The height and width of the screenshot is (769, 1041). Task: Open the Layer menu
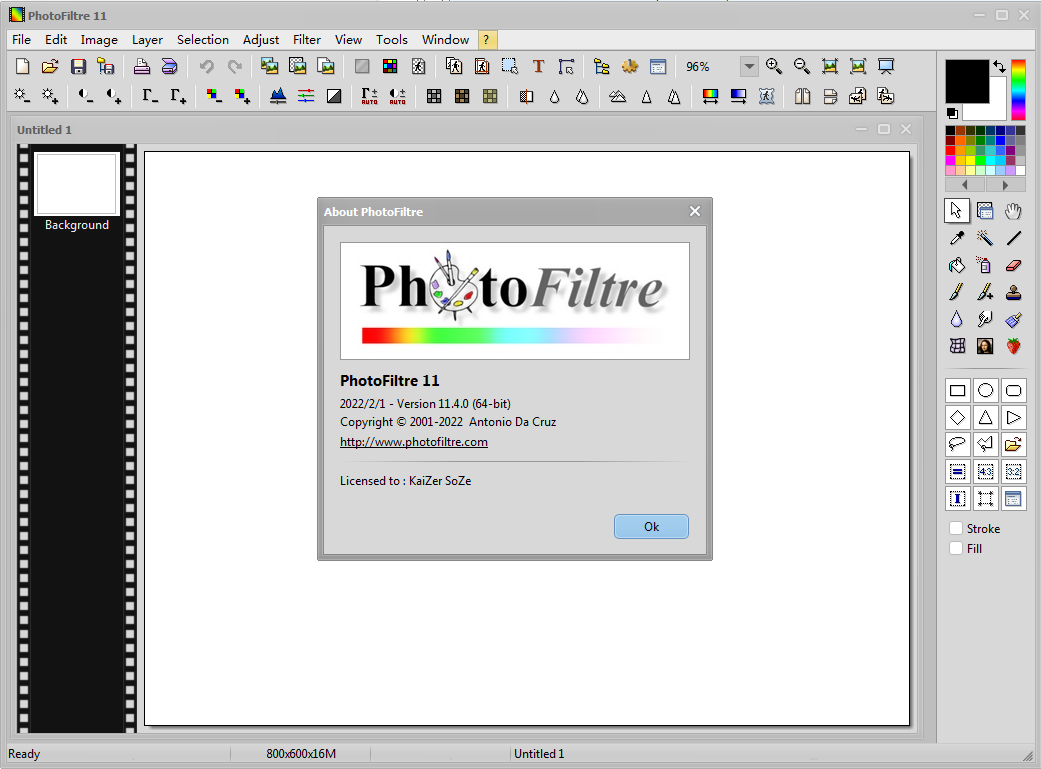tap(146, 40)
